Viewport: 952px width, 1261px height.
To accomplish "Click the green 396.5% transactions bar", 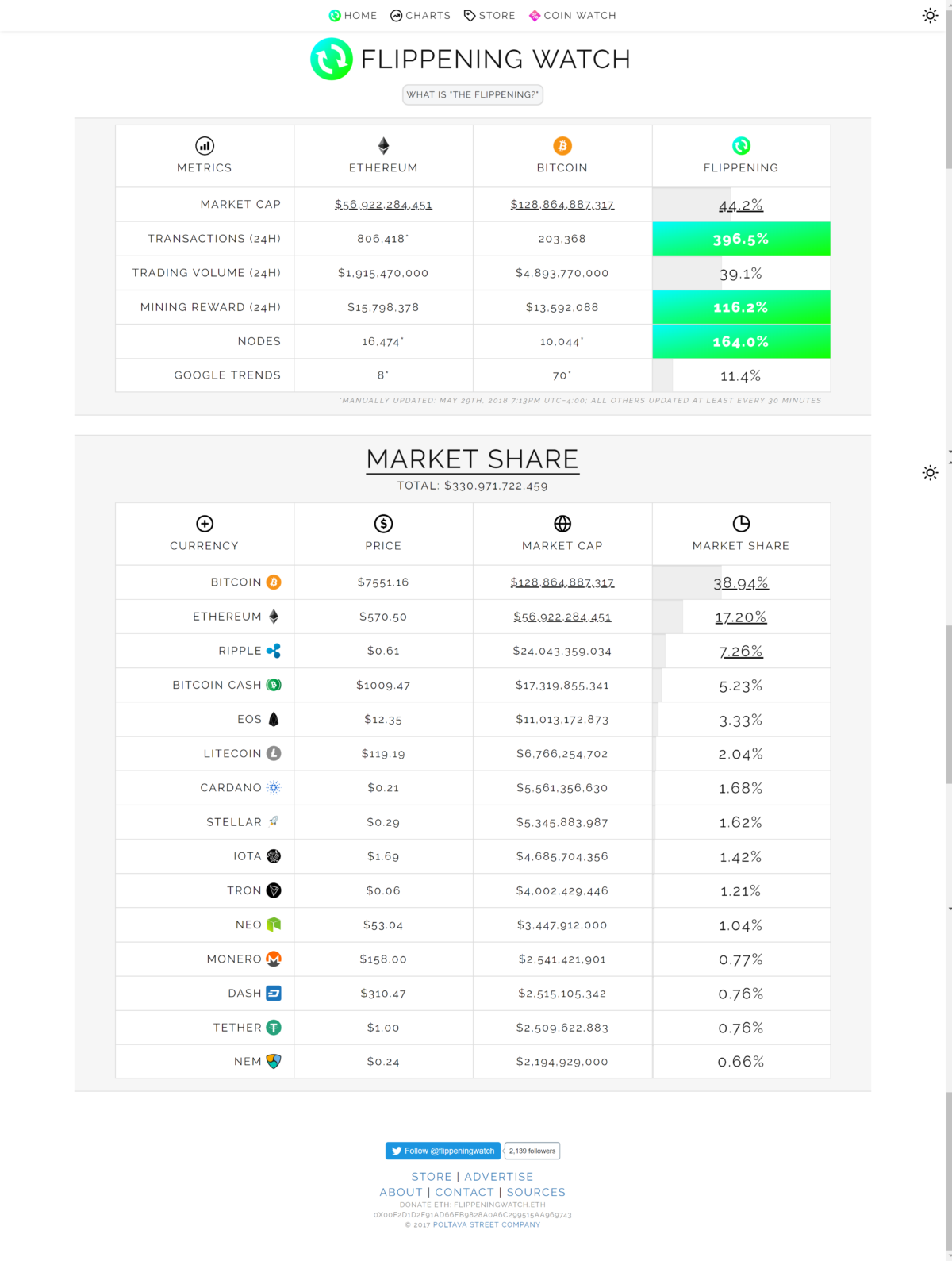I will click(741, 238).
